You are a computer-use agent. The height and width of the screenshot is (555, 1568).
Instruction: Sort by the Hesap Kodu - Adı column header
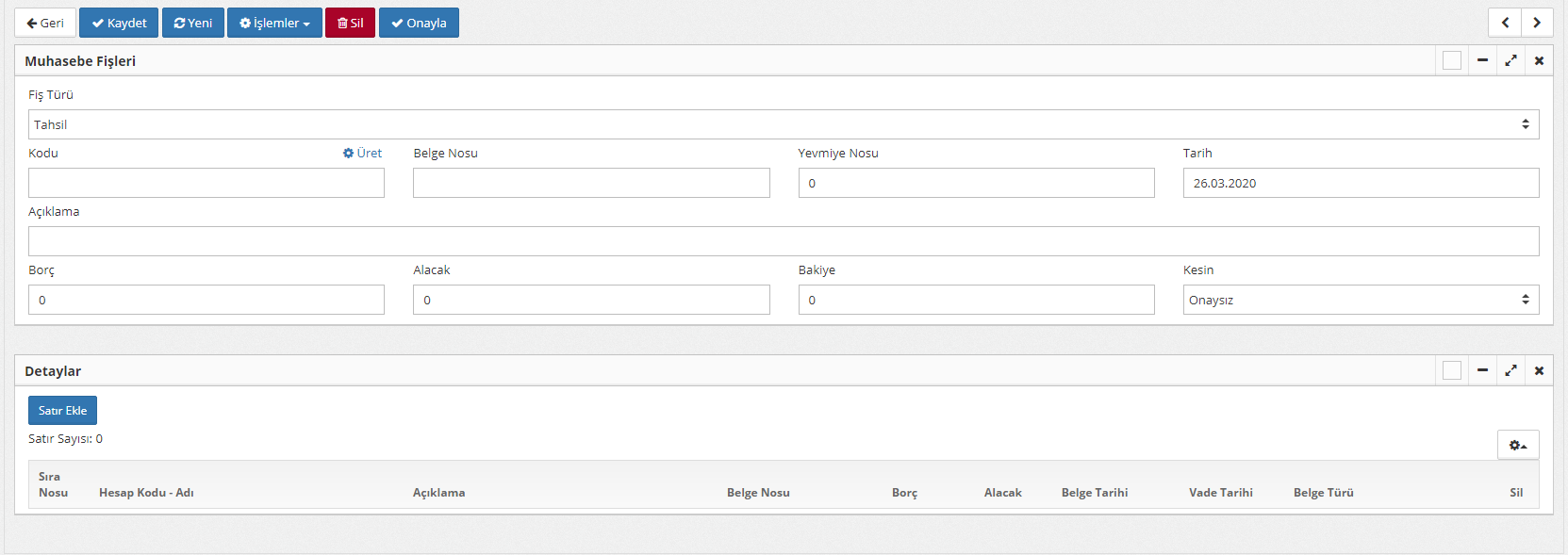(146, 492)
